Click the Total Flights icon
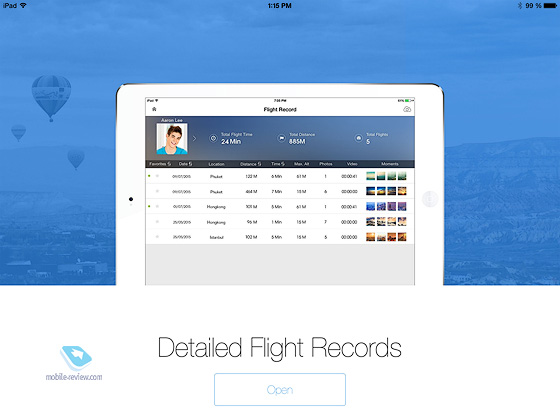The image size is (560, 420). coord(359,138)
